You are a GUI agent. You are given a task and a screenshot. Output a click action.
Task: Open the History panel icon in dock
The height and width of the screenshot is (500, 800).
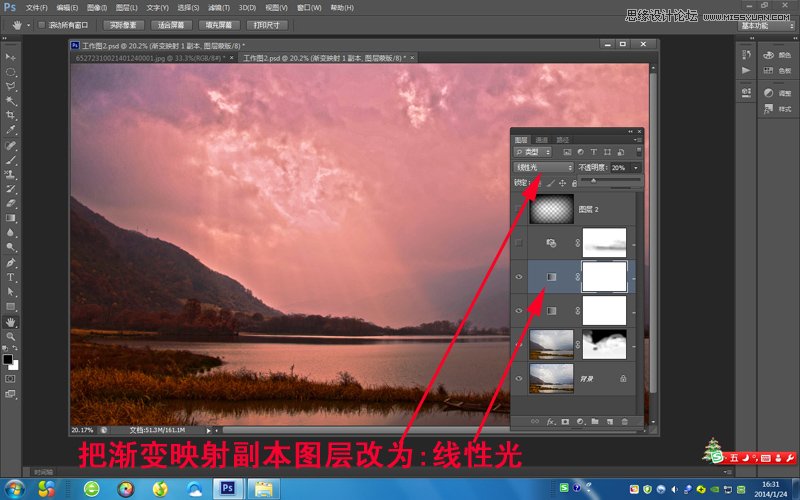746,55
